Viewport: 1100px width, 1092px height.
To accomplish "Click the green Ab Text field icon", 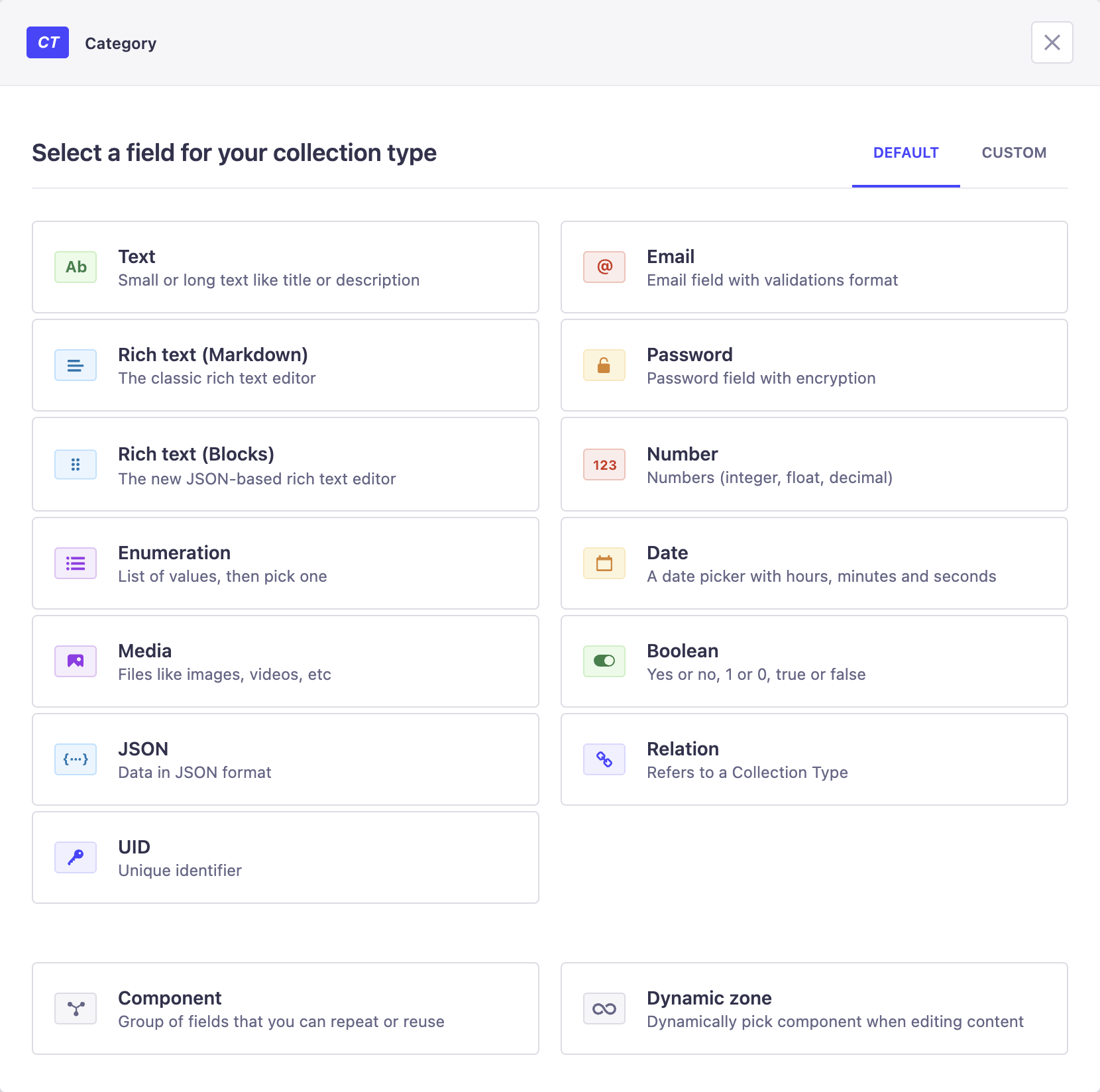I will click(x=76, y=267).
